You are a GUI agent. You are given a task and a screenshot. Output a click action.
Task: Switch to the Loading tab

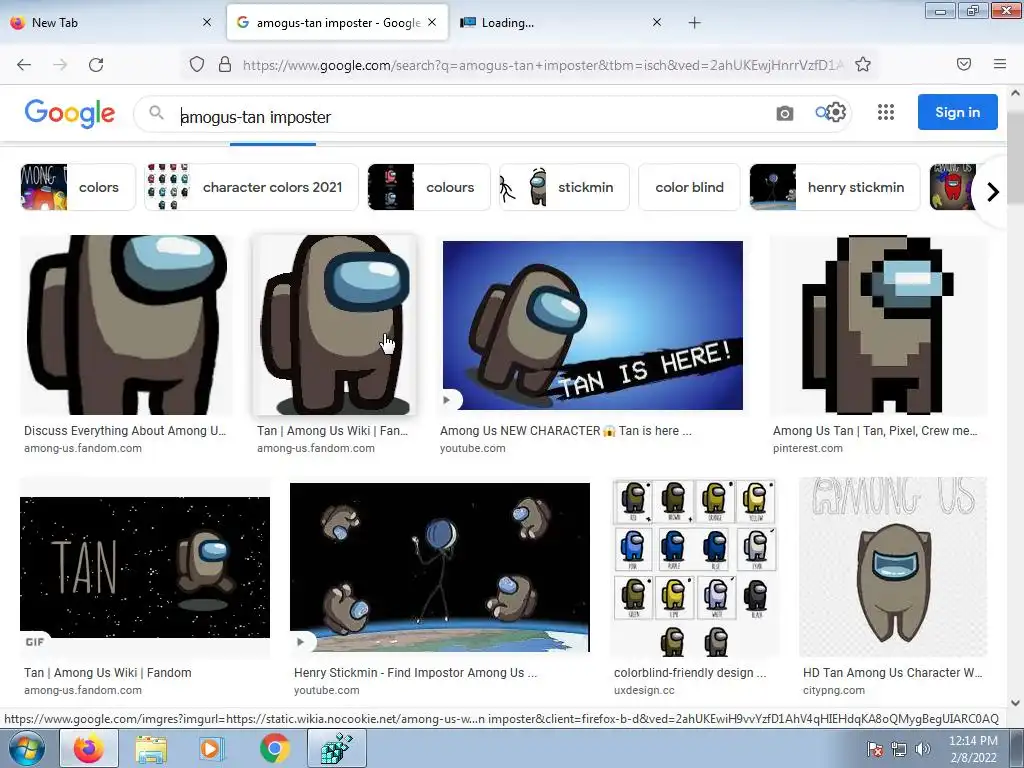[562, 22]
